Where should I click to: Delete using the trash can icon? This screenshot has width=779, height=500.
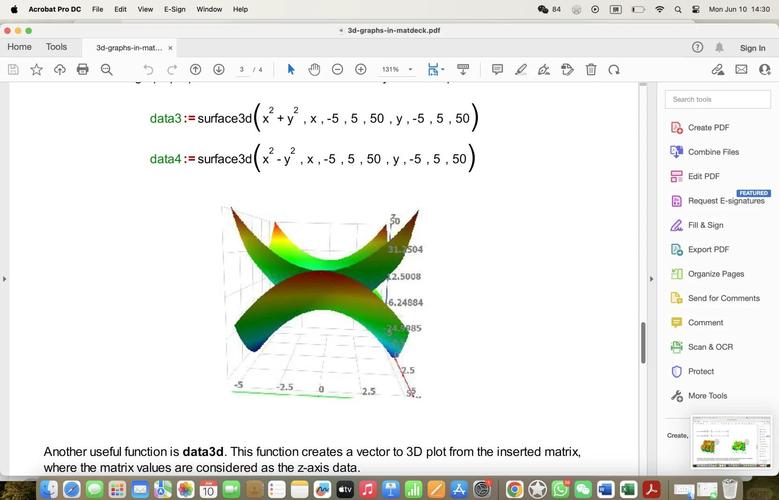coord(591,69)
